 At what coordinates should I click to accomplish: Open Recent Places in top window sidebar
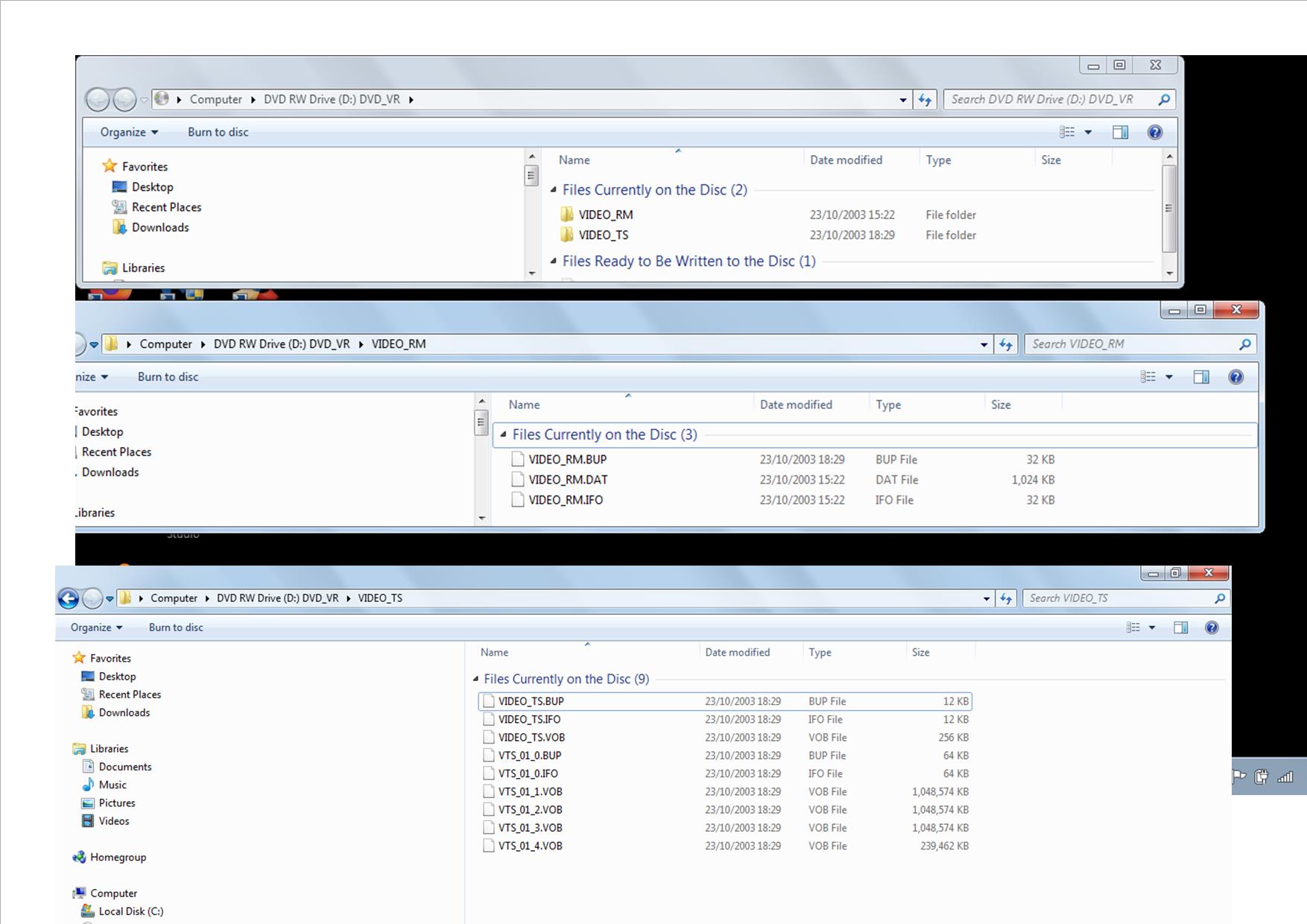click(x=166, y=207)
